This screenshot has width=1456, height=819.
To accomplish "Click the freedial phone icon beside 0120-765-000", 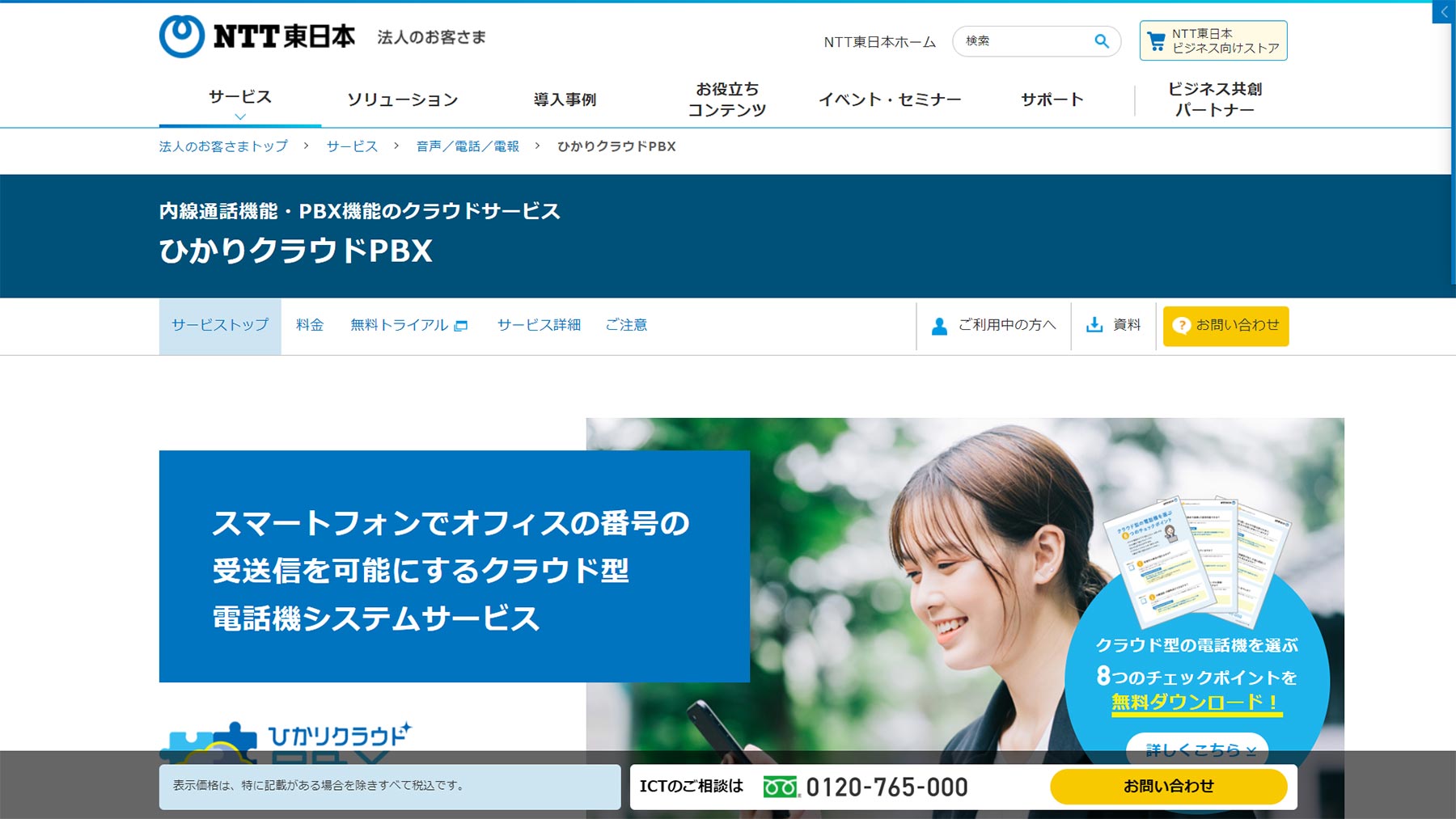I will coord(779,785).
